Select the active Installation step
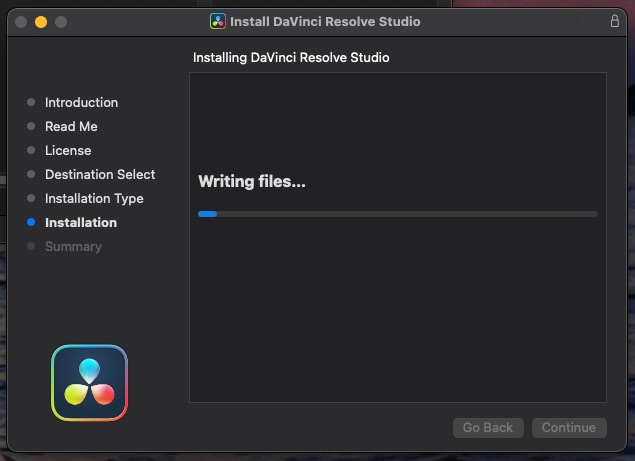The width and height of the screenshot is (635, 461). click(81, 222)
